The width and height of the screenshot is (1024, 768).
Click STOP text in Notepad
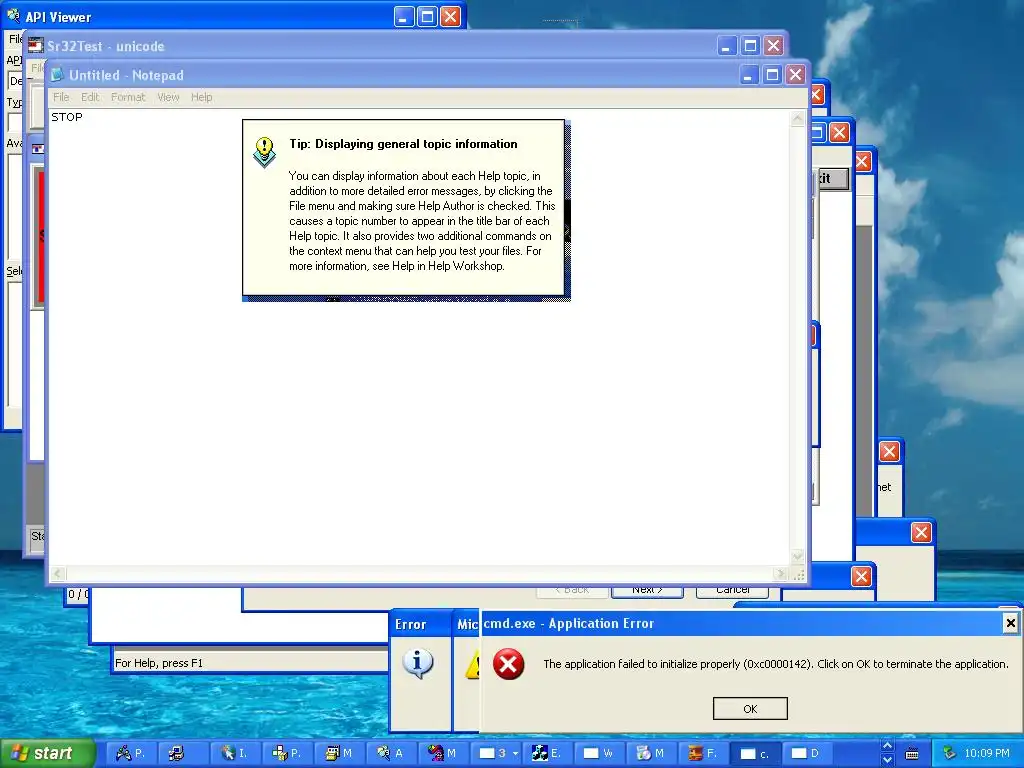point(67,118)
